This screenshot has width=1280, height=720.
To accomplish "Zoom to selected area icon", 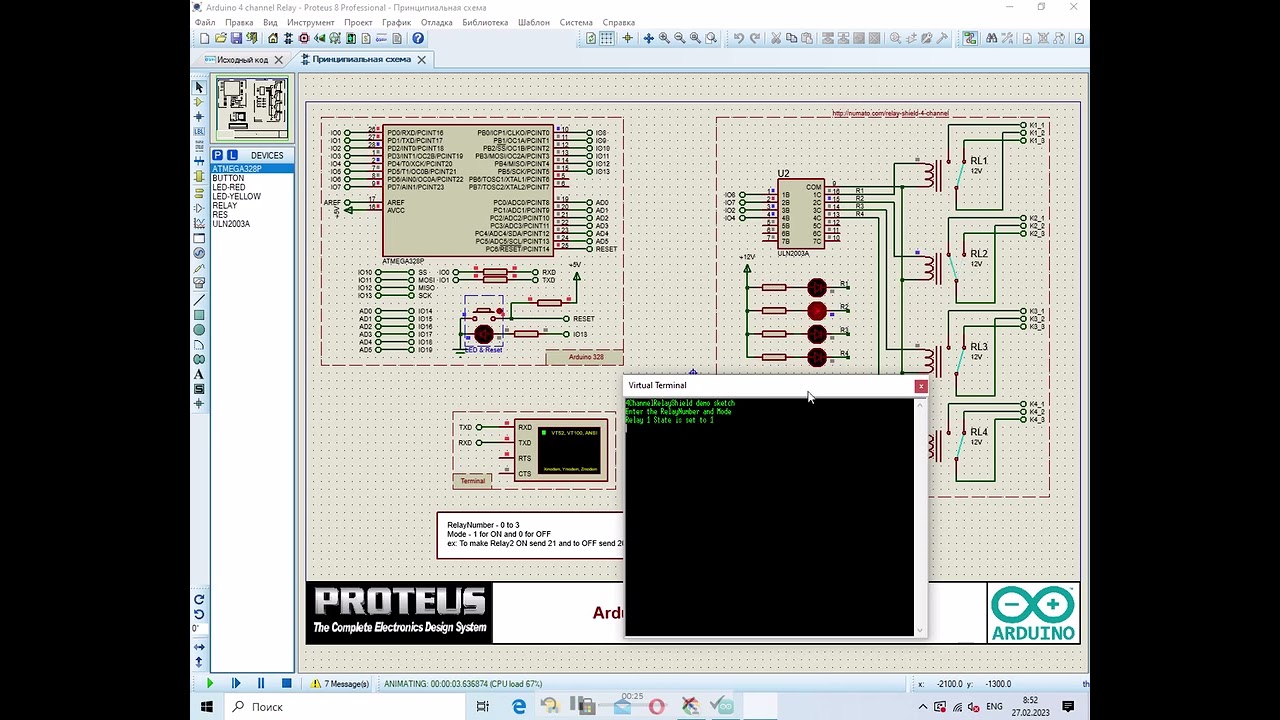I will [x=711, y=38].
